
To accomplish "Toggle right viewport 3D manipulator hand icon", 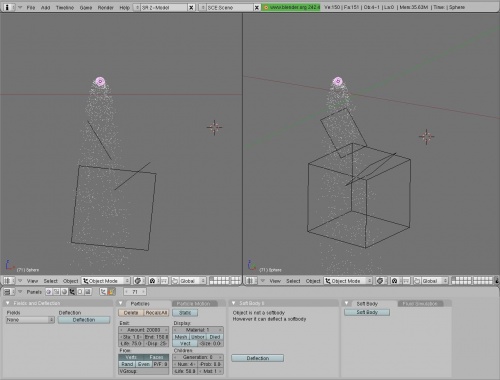I will 417,281.
